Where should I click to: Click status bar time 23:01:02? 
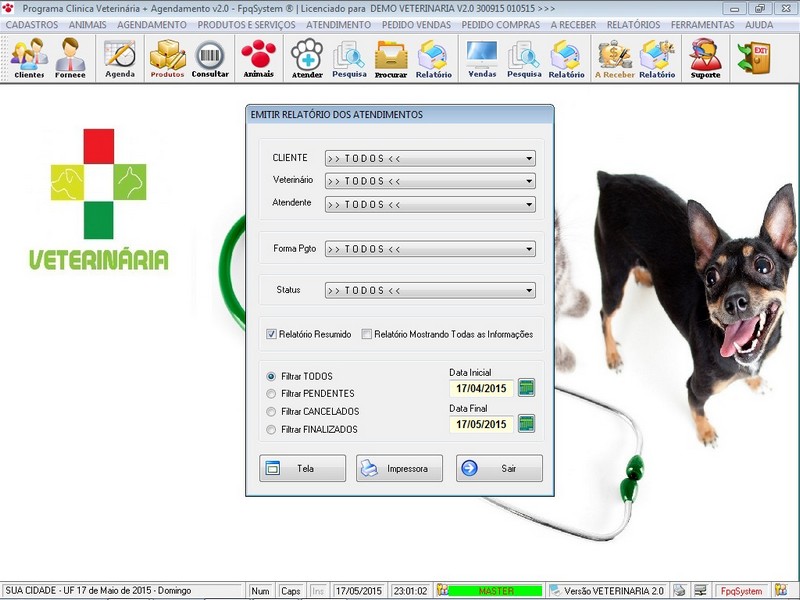point(411,591)
